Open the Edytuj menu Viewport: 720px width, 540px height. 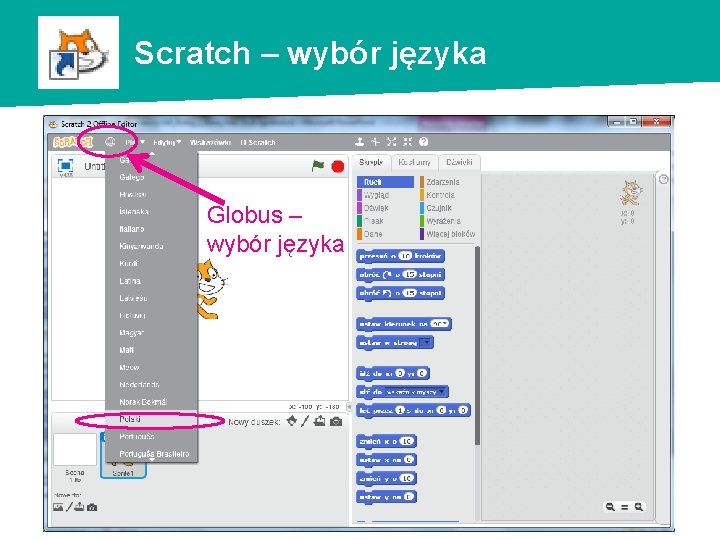point(167,142)
